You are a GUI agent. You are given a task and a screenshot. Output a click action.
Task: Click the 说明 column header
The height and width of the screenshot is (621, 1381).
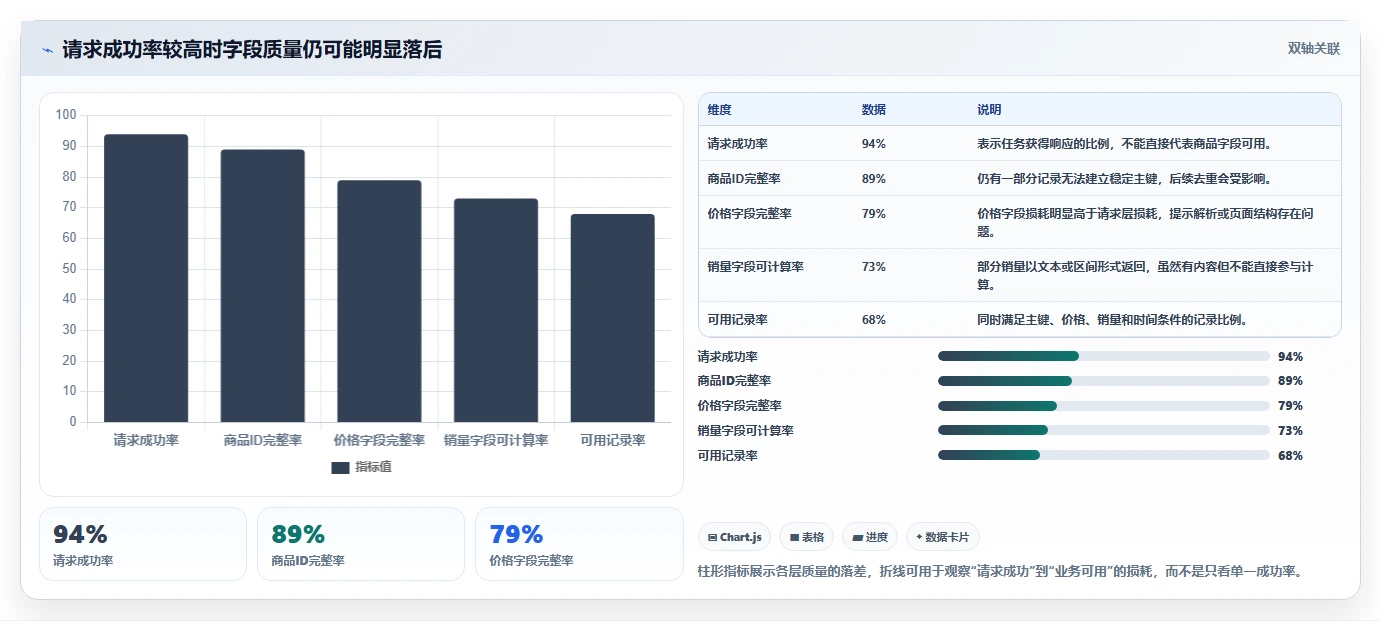[x=989, y=110]
